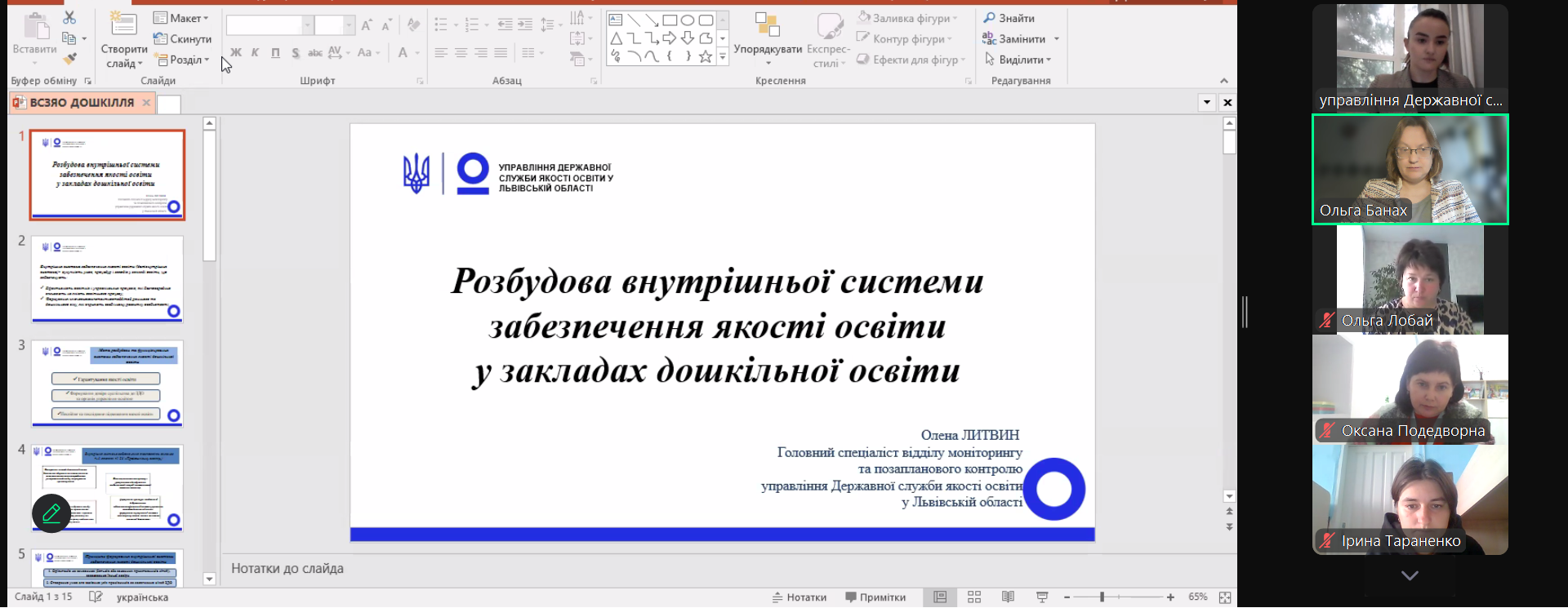This screenshot has width=1568, height=608.
Task: Open Slide Sorter view in status bar
Action: click(x=974, y=597)
